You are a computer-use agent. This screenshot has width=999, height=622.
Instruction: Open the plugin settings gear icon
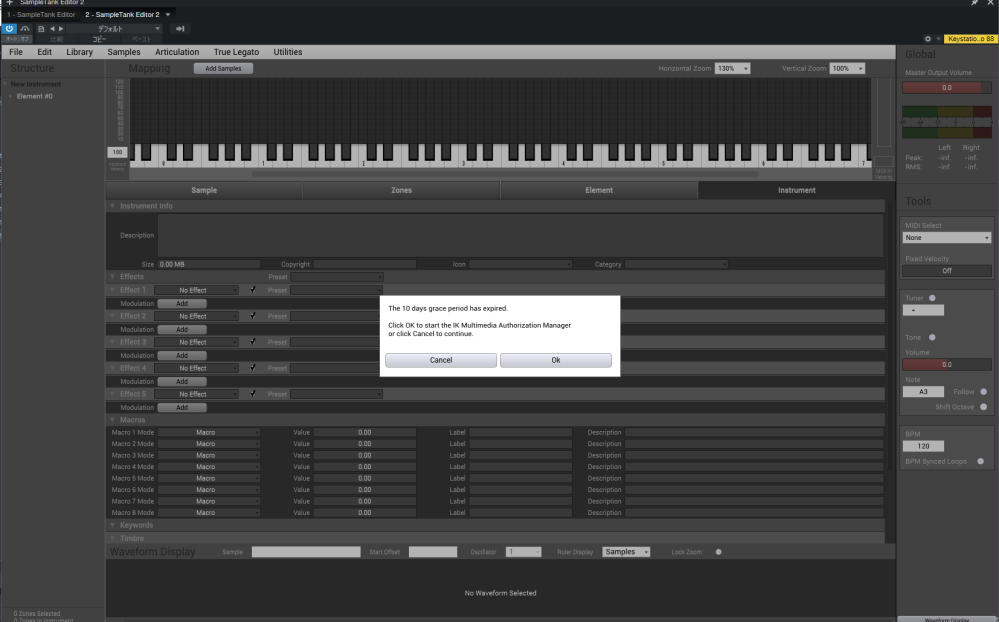[928, 39]
